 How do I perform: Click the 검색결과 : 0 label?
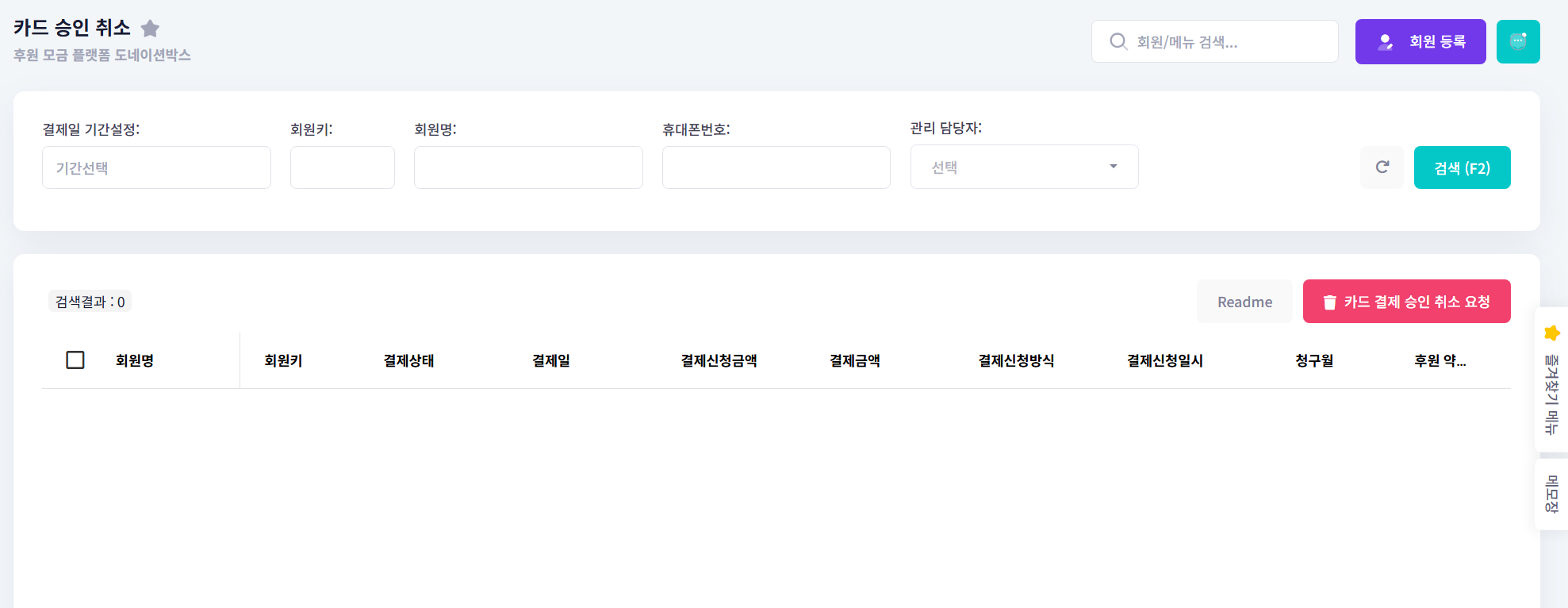point(90,302)
